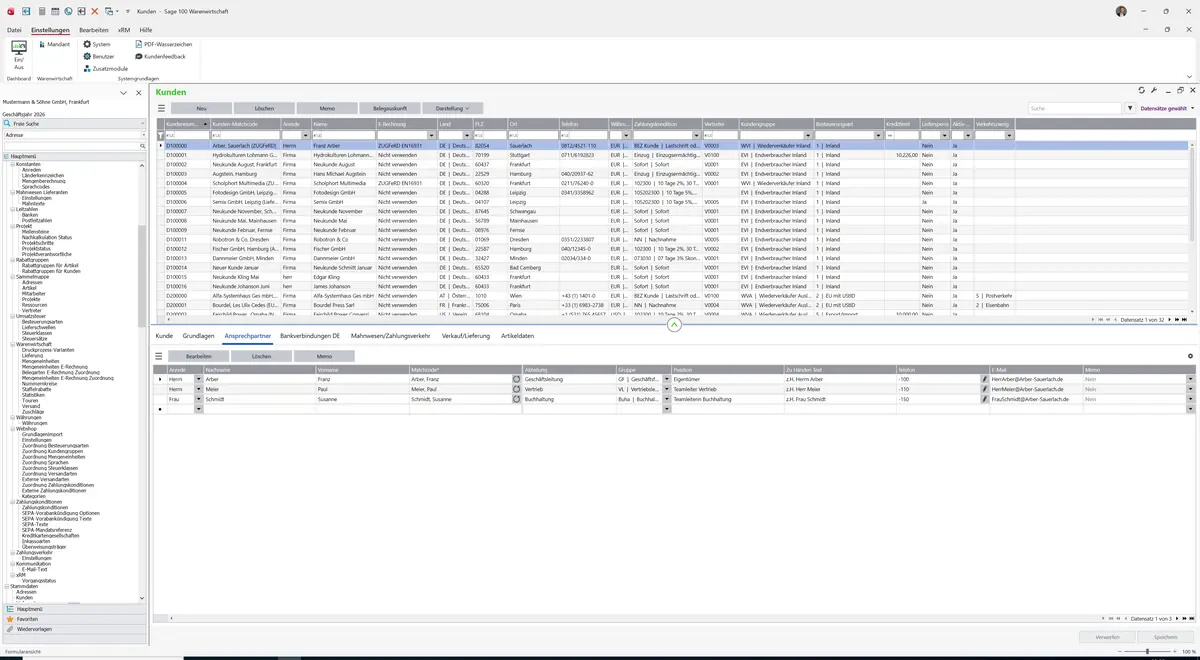Viewport: 1200px width, 660px height.
Task: Click the wrench tools icon in Kunden header
Action: (1154, 91)
